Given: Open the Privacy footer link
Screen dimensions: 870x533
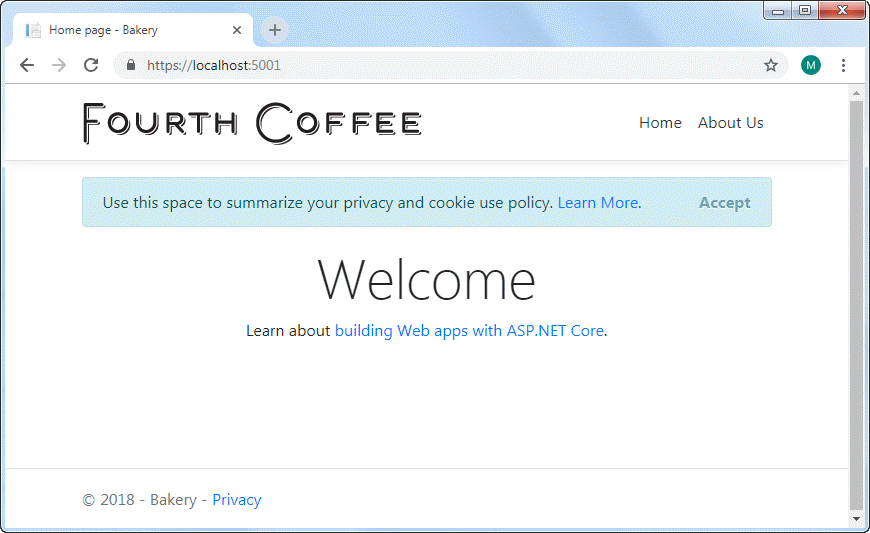Looking at the screenshot, I should tap(237, 500).
